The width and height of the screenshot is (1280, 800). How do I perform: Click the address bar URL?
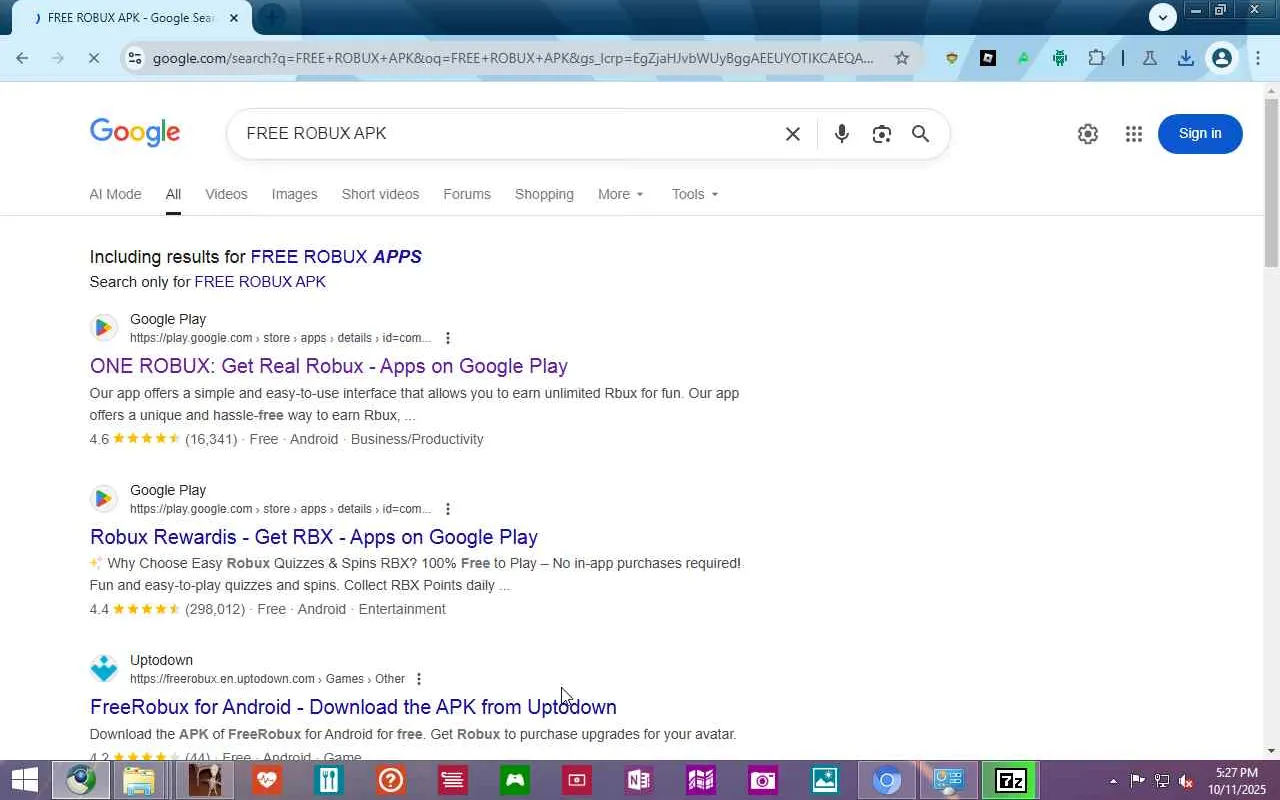513,58
